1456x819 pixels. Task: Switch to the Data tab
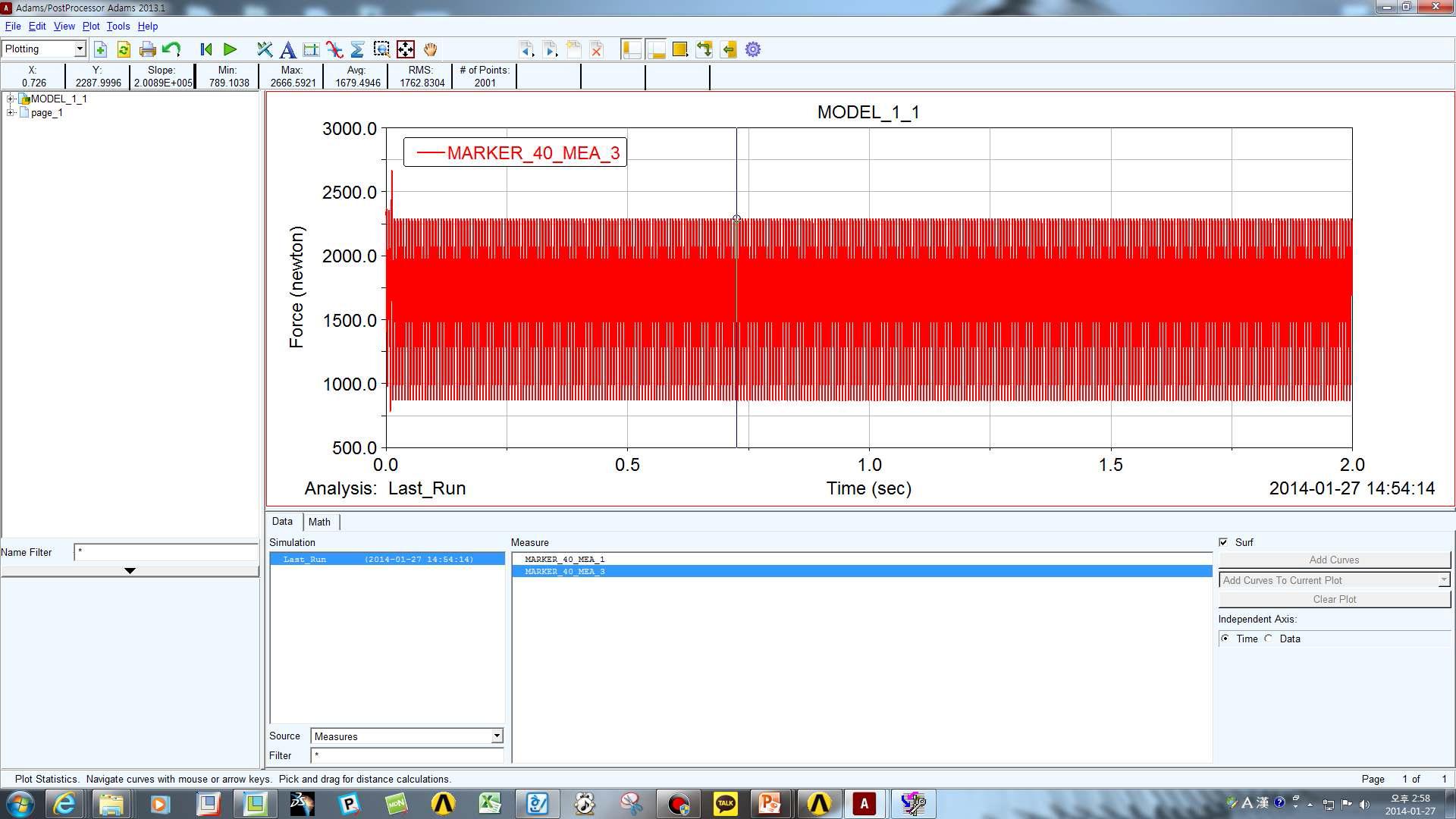tap(282, 522)
